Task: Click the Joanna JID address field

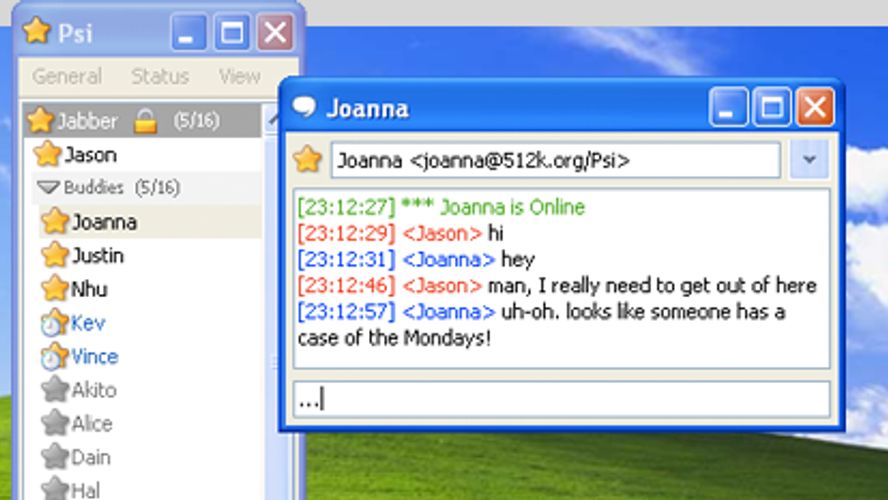Action: (x=555, y=160)
